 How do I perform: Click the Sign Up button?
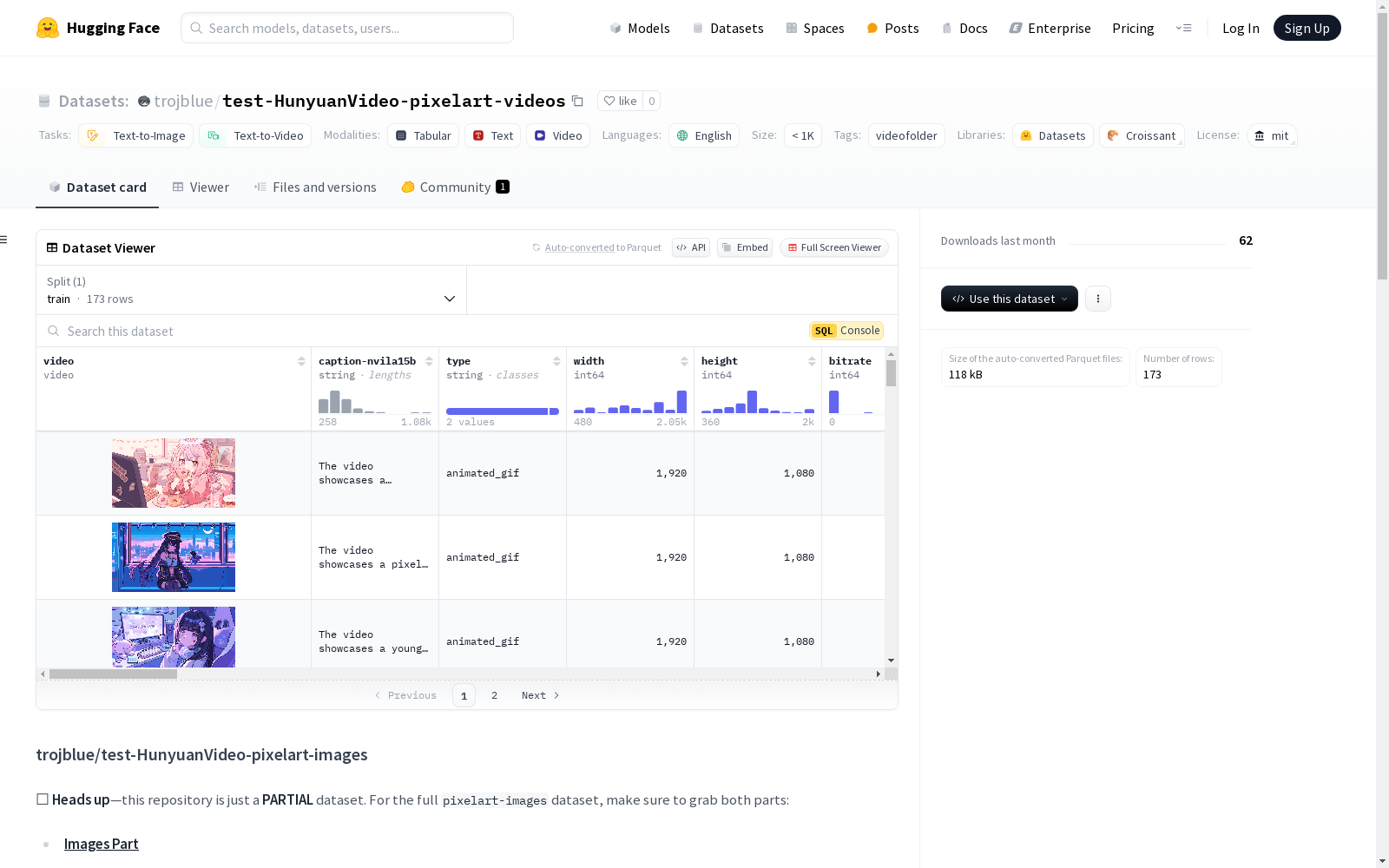pos(1307,28)
